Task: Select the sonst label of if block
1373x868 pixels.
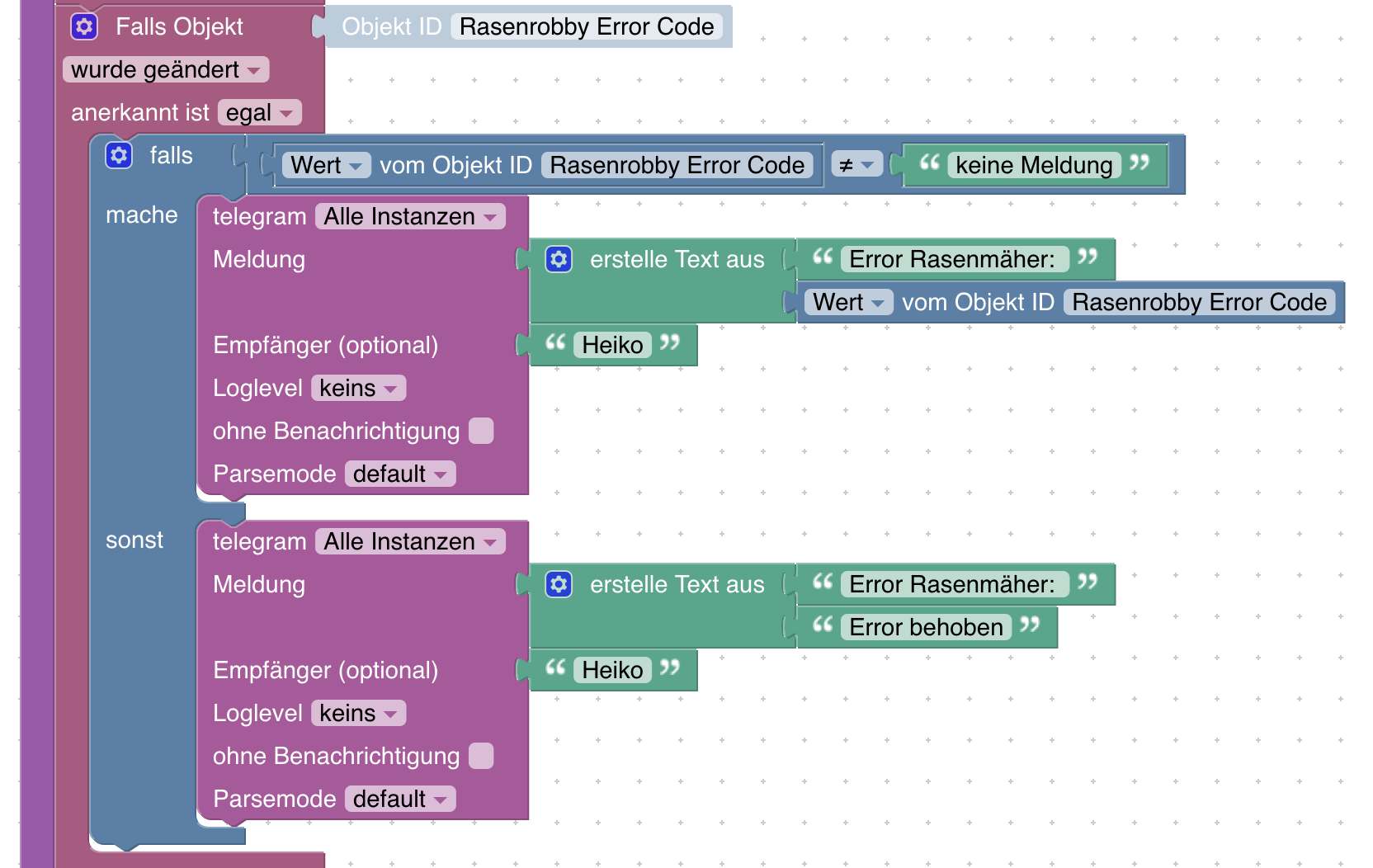Action: 134,540
